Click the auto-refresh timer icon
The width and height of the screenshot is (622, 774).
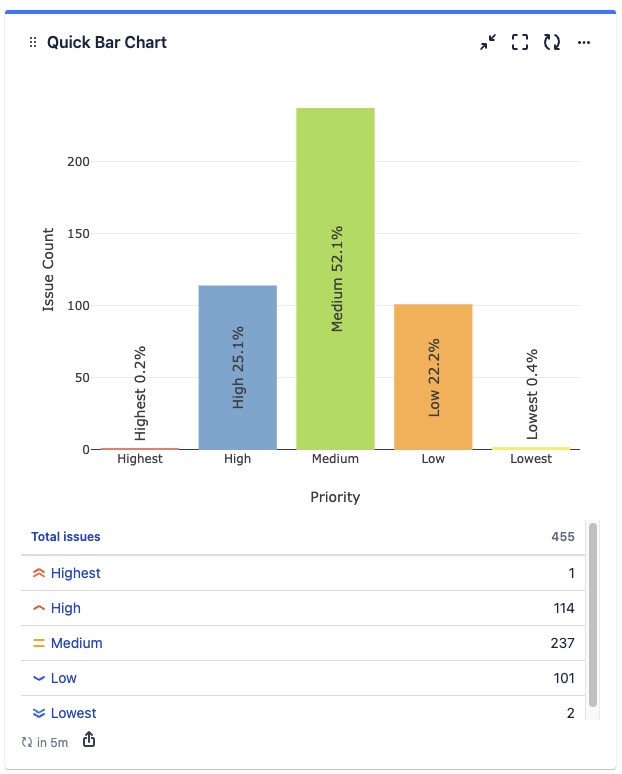pos(27,742)
